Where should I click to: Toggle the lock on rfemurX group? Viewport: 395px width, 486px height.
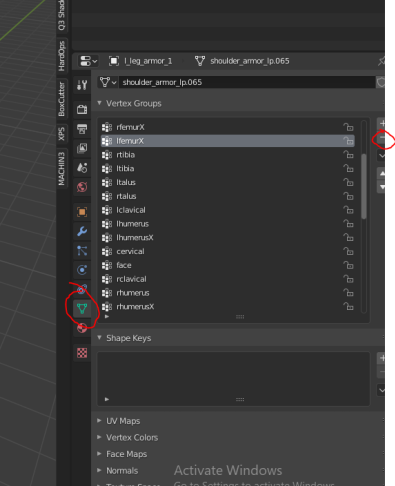348,127
